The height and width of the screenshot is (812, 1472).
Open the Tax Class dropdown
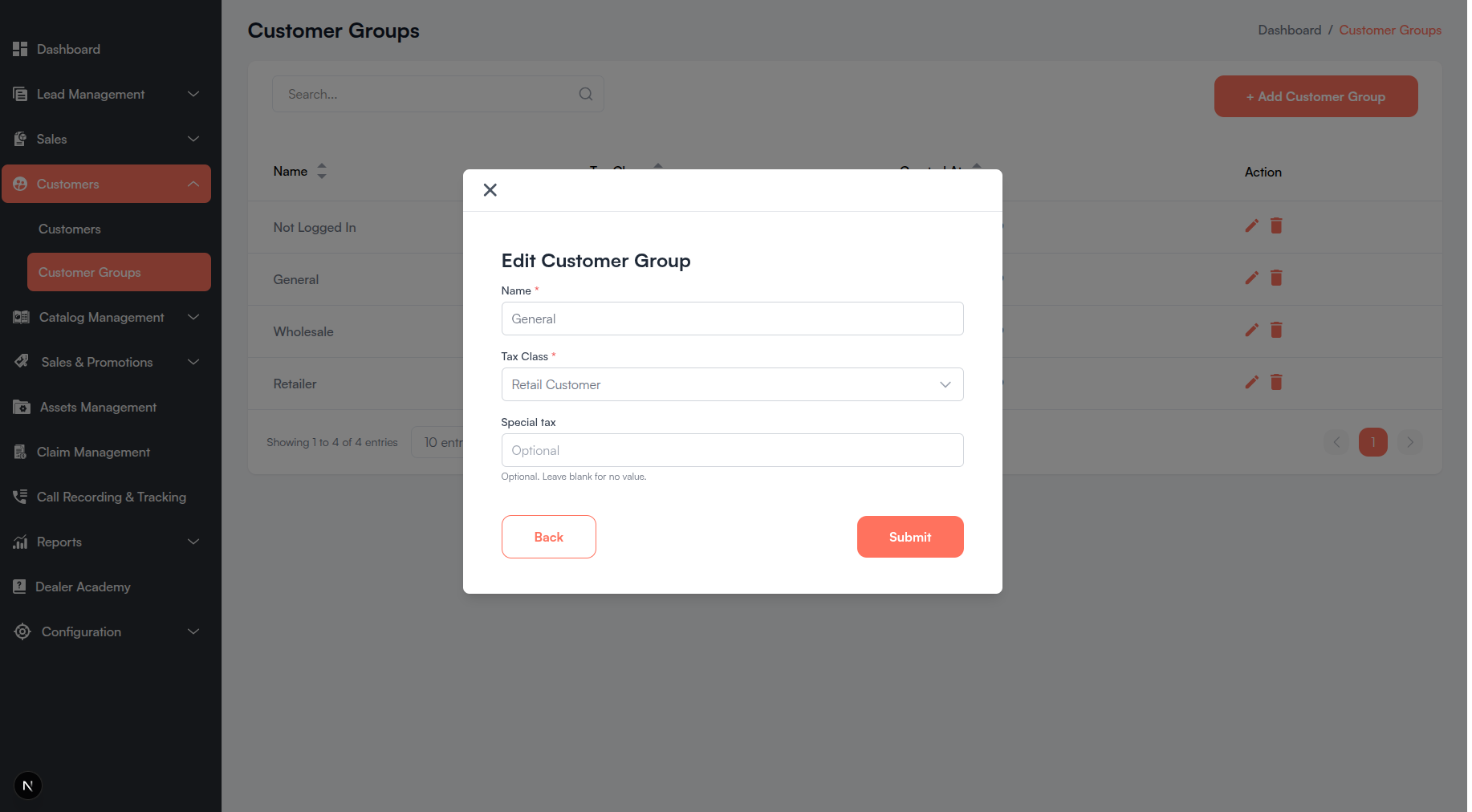732,384
